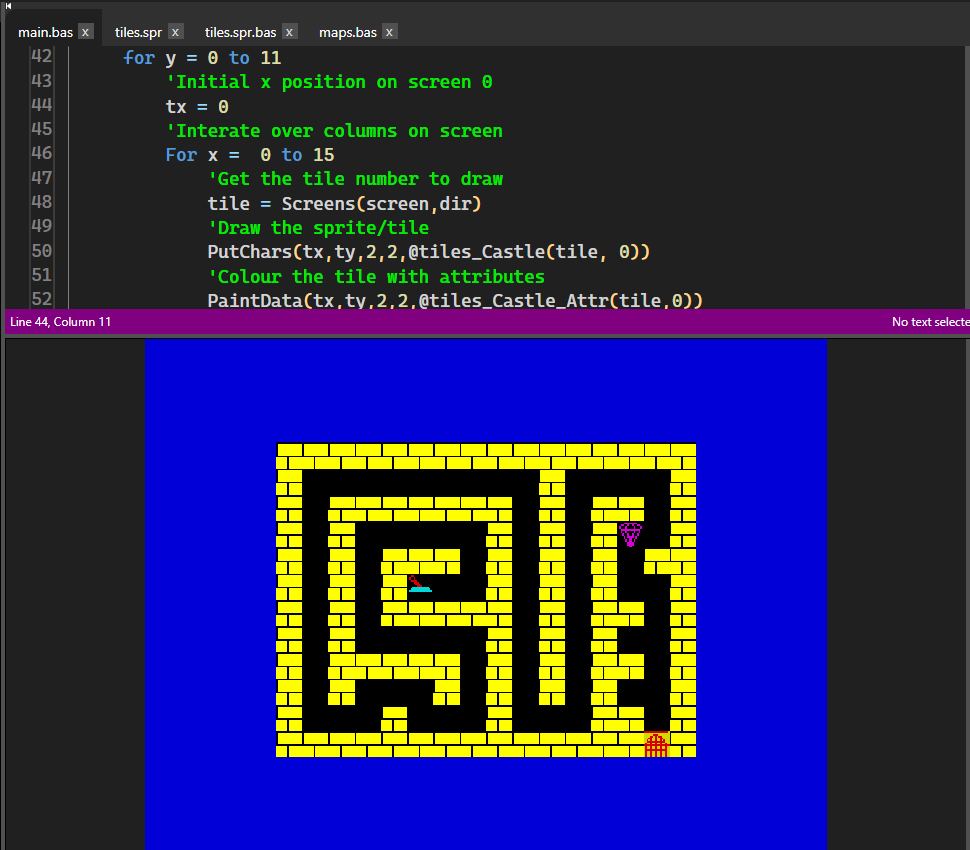Switch to the tiles.spr tab
Viewport: 970px width, 850px height.
(138, 33)
